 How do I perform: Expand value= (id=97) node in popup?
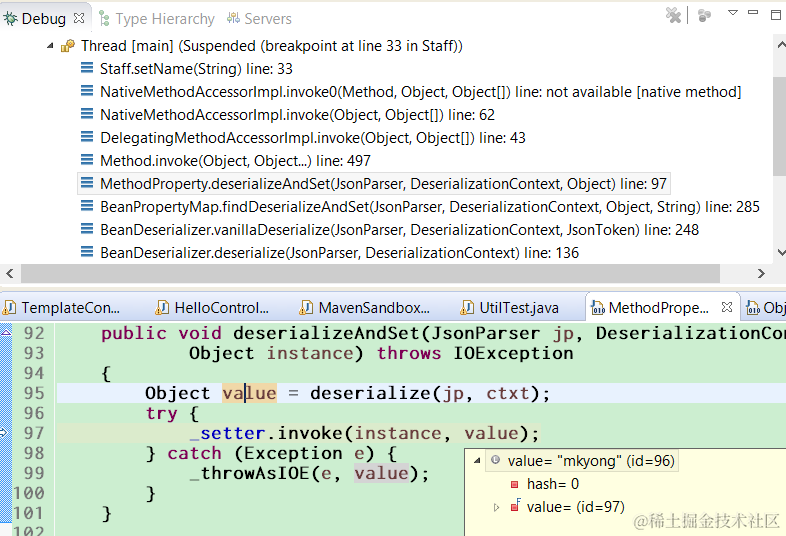pyautogui.click(x=496, y=507)
